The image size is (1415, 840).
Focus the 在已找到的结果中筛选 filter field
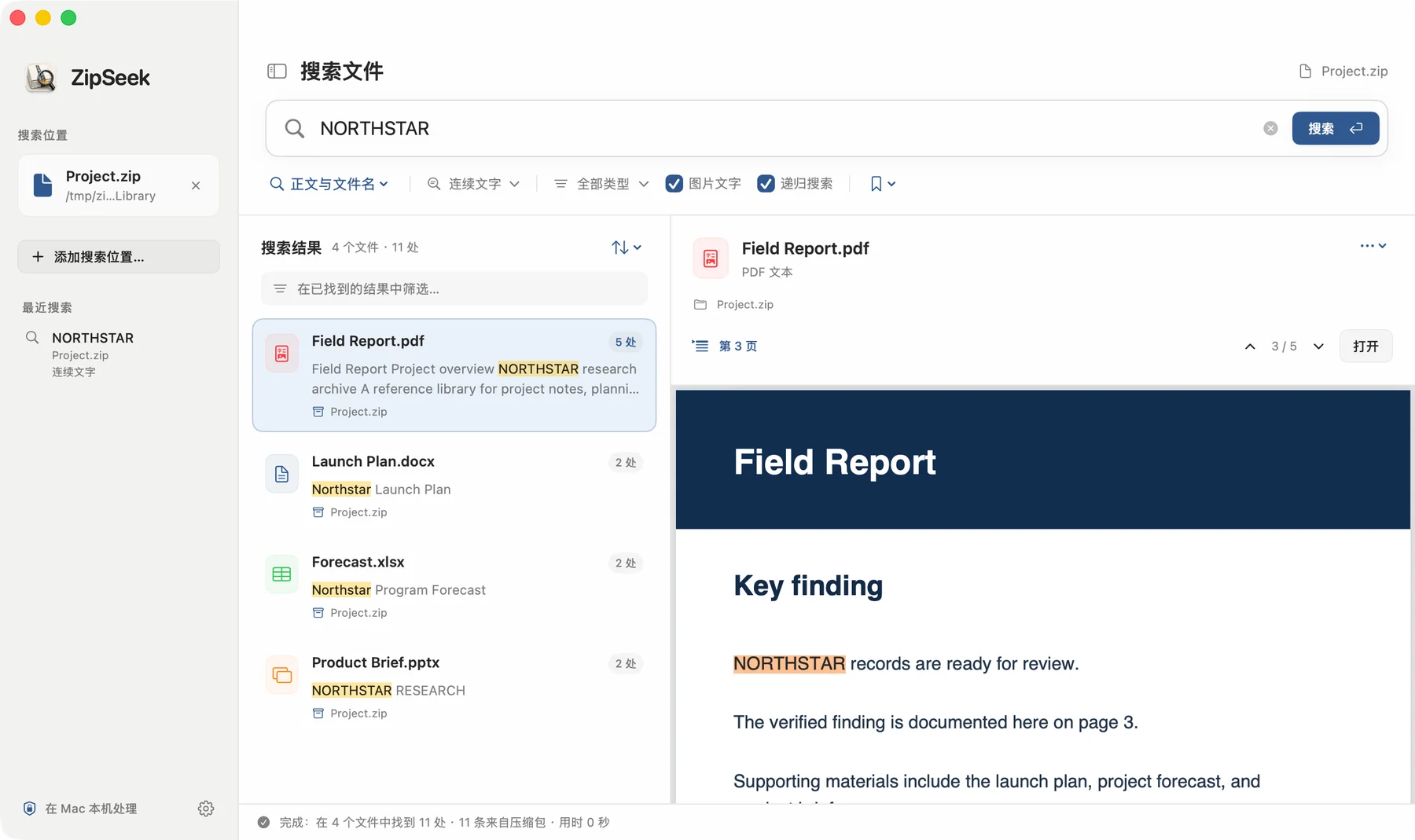tap(454, 289)
